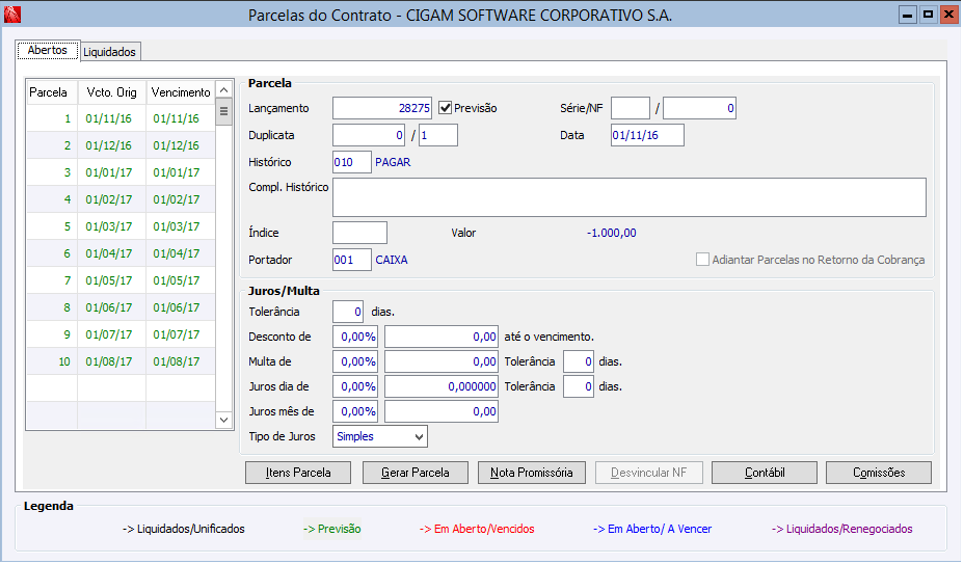Click the parcel list scroll up arrow
This screenshot has height=562, width=961.
point(224,90)
